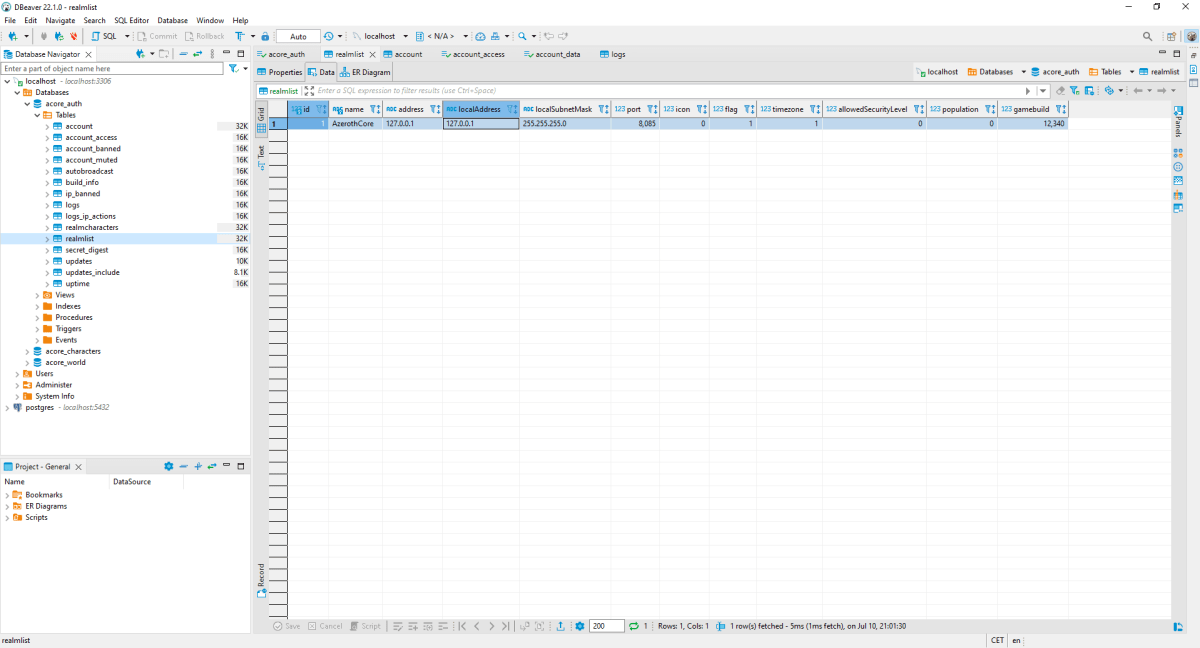Click the address column header
This screenshot has width=1200, height=648.
click(x=411, y=109)
